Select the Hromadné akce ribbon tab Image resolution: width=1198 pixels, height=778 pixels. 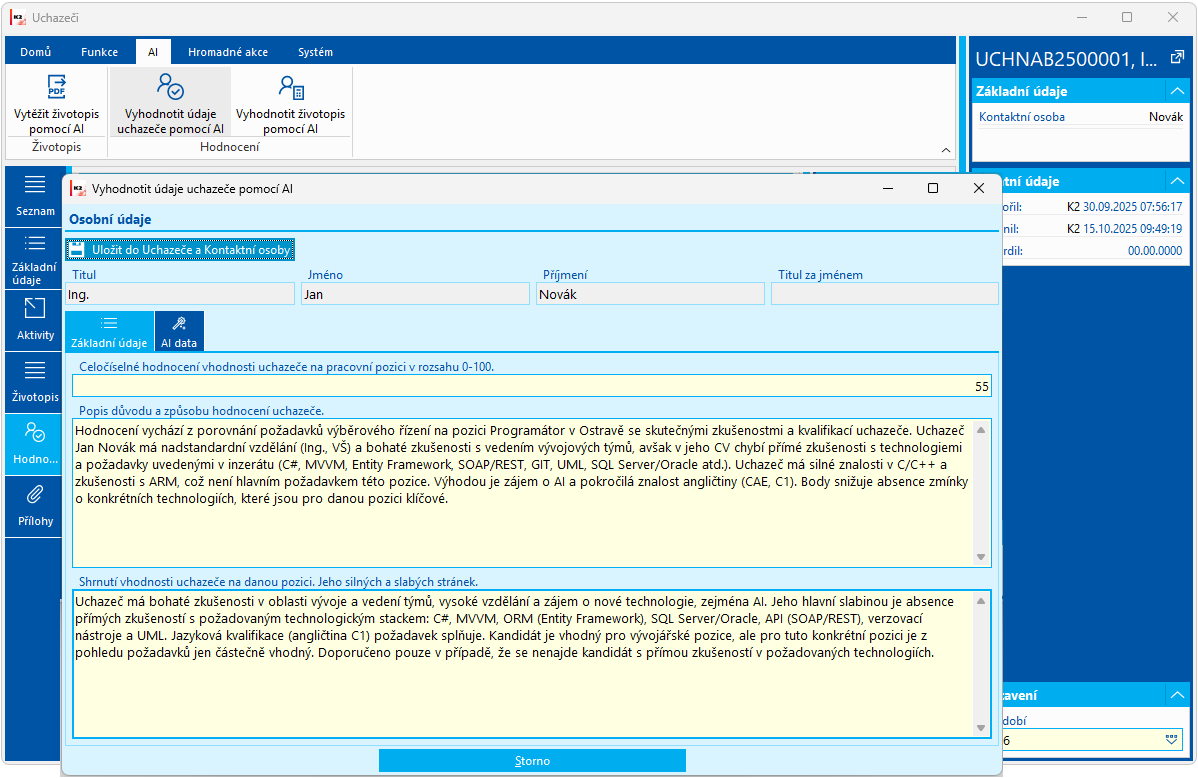pyautogui.click(x=228, y=52)
